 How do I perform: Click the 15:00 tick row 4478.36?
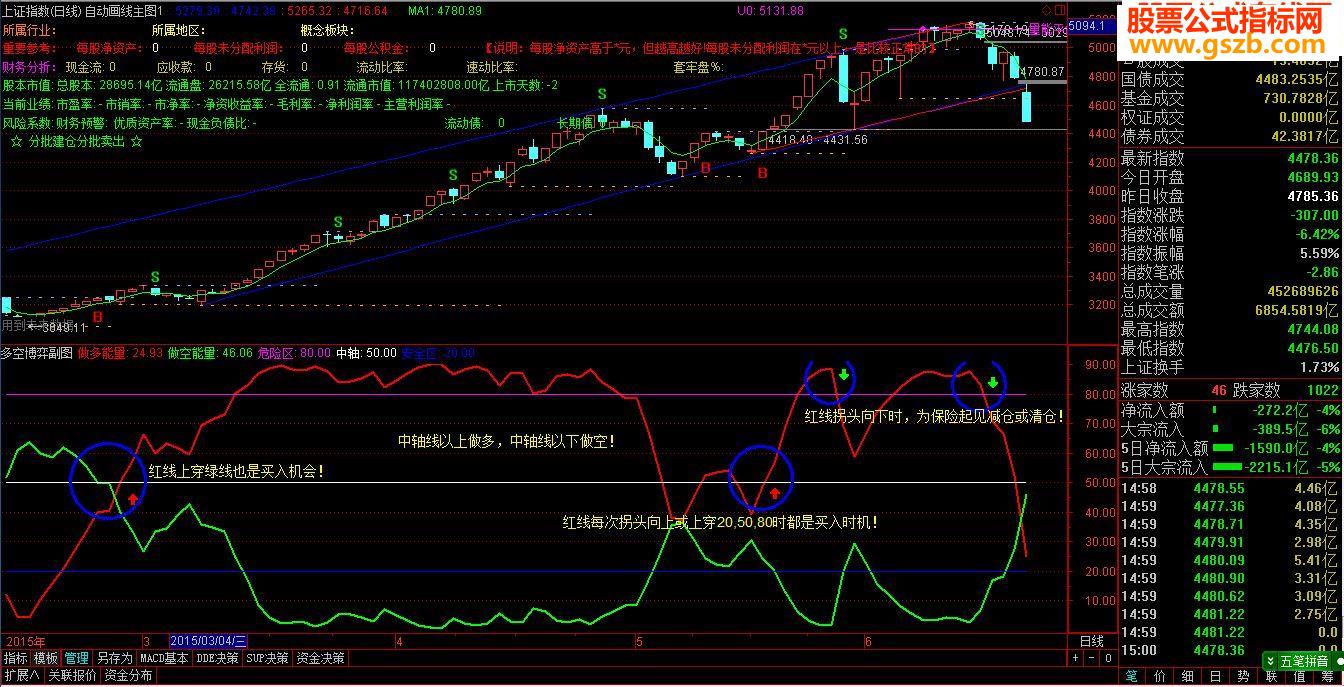tap(1231, 650)
